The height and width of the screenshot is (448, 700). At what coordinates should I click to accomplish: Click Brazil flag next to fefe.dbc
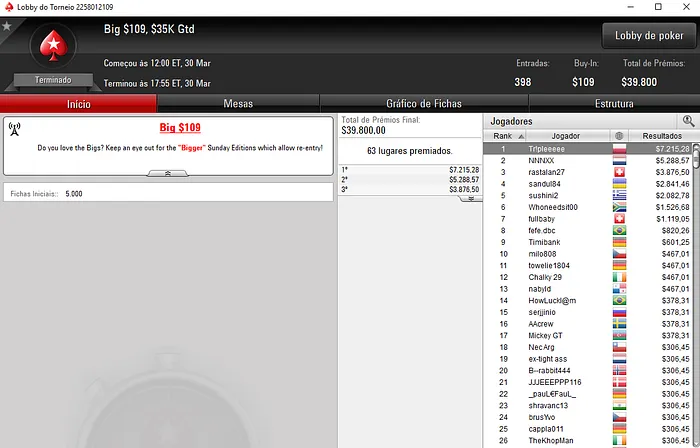(619, 231)
